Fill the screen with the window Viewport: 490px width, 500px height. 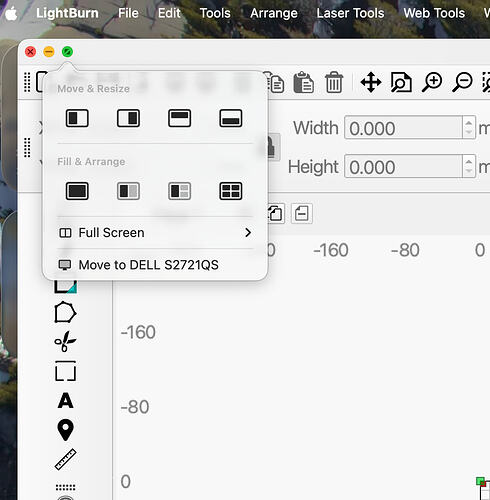pyautogui.click(x=77, y=191)
